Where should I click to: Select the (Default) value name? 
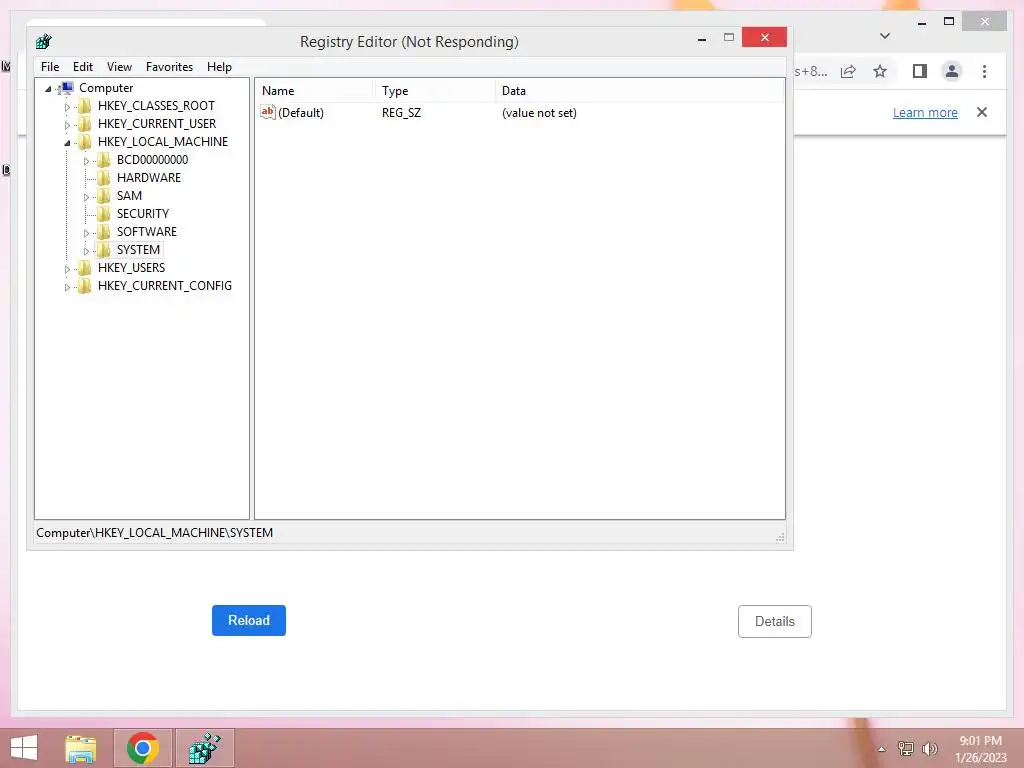[301, 112]
